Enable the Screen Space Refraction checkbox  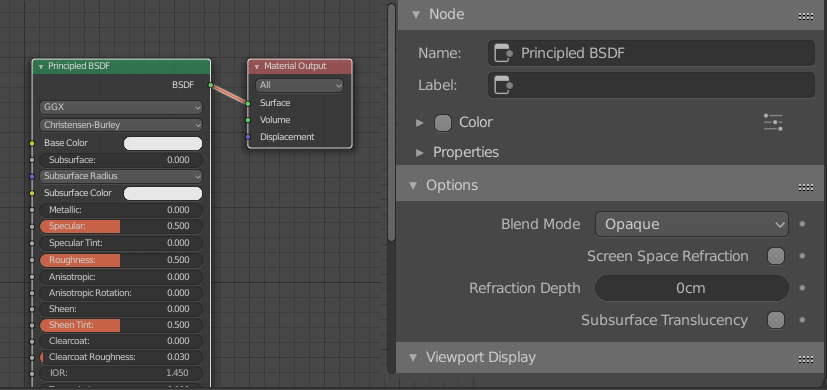[x=776, y=256]
